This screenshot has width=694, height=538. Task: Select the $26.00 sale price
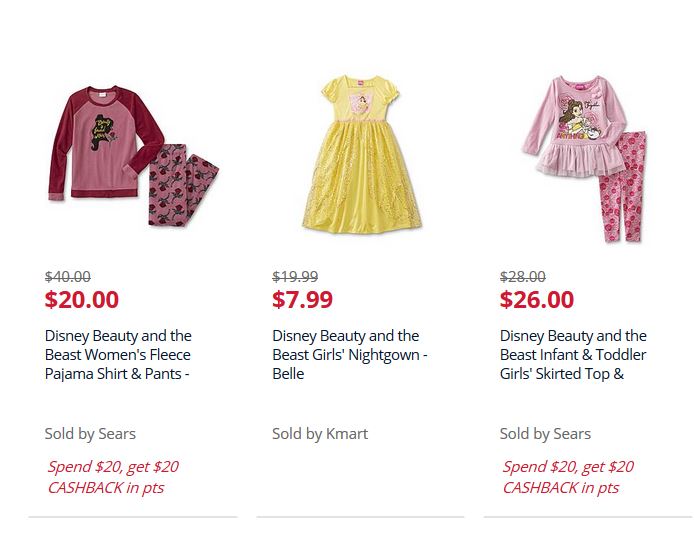[537, 300]
